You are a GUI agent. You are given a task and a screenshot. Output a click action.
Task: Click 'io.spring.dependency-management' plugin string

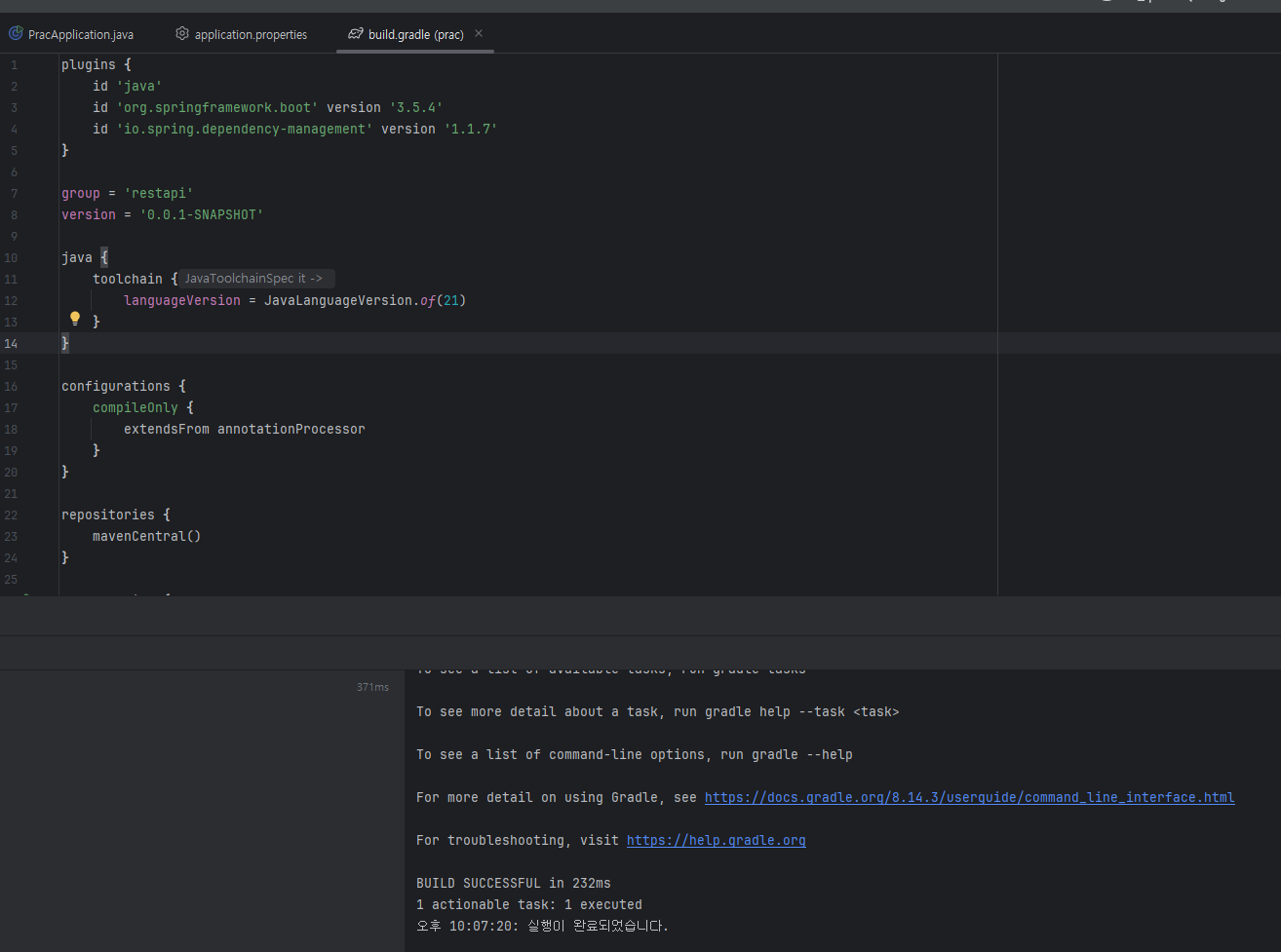coord(245,129)
